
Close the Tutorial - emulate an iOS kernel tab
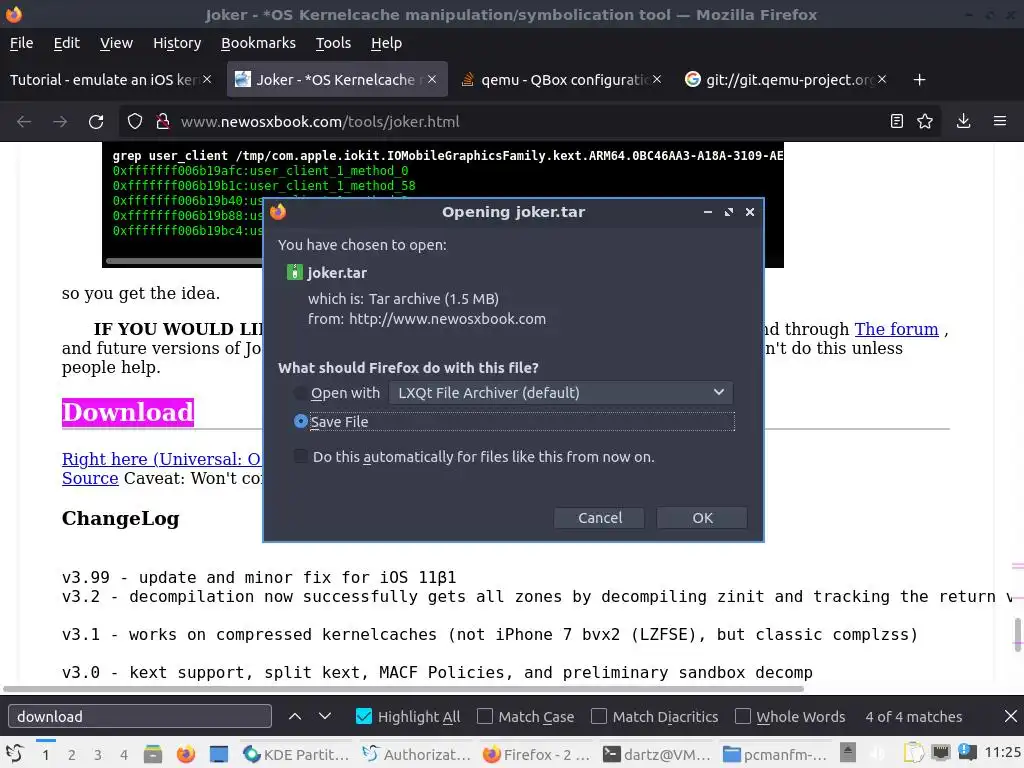207,79
